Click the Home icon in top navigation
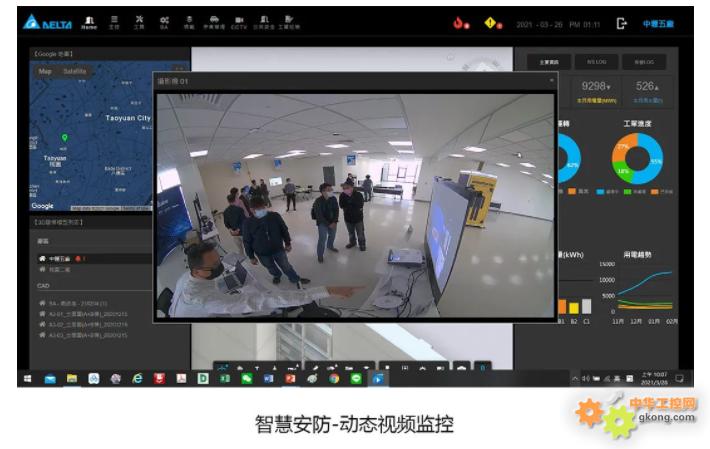This screenshot has width=710, height=449. (x=89, y=23)
